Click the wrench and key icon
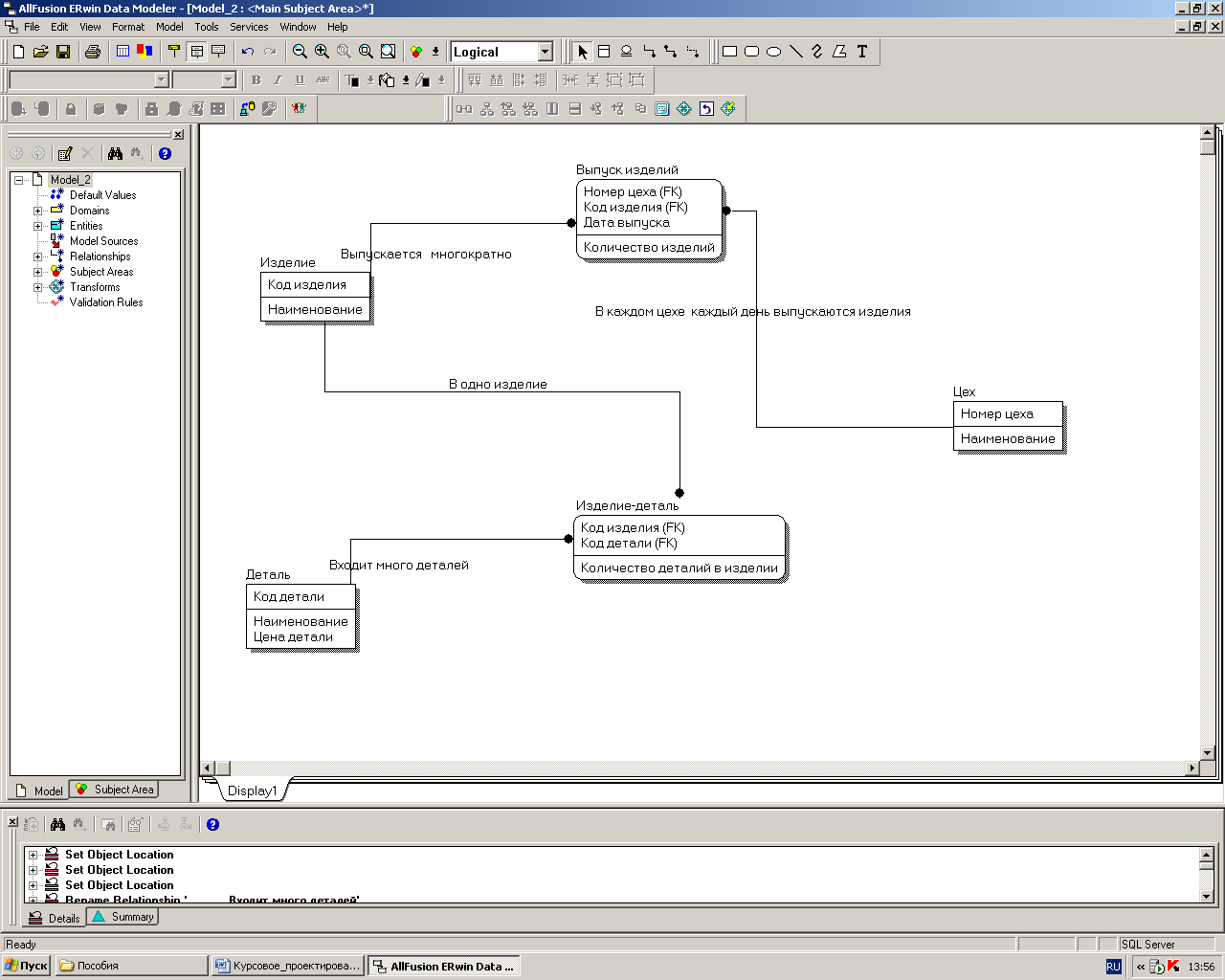 pyautogui.click(x=270, y=109)
